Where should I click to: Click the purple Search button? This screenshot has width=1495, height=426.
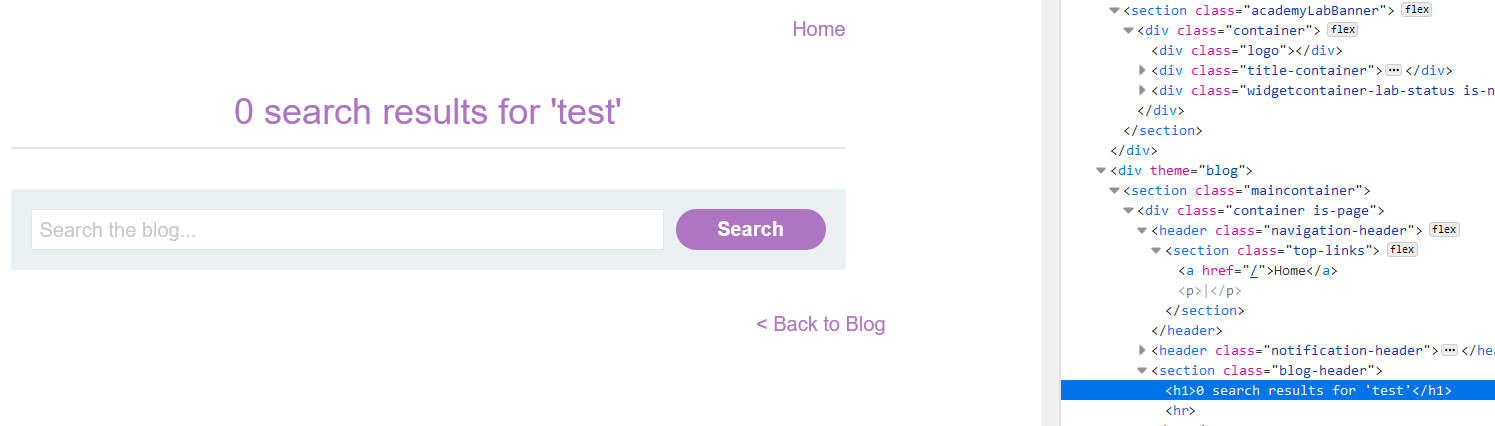[x=750, y=229]
